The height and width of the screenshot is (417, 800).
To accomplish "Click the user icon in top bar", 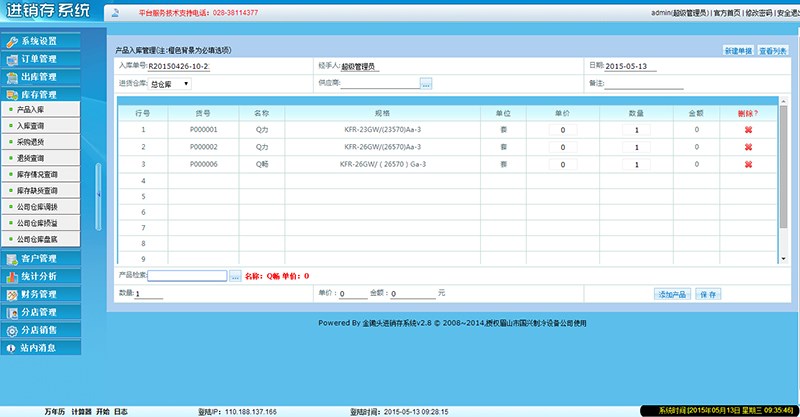I will tap(115, 13).
